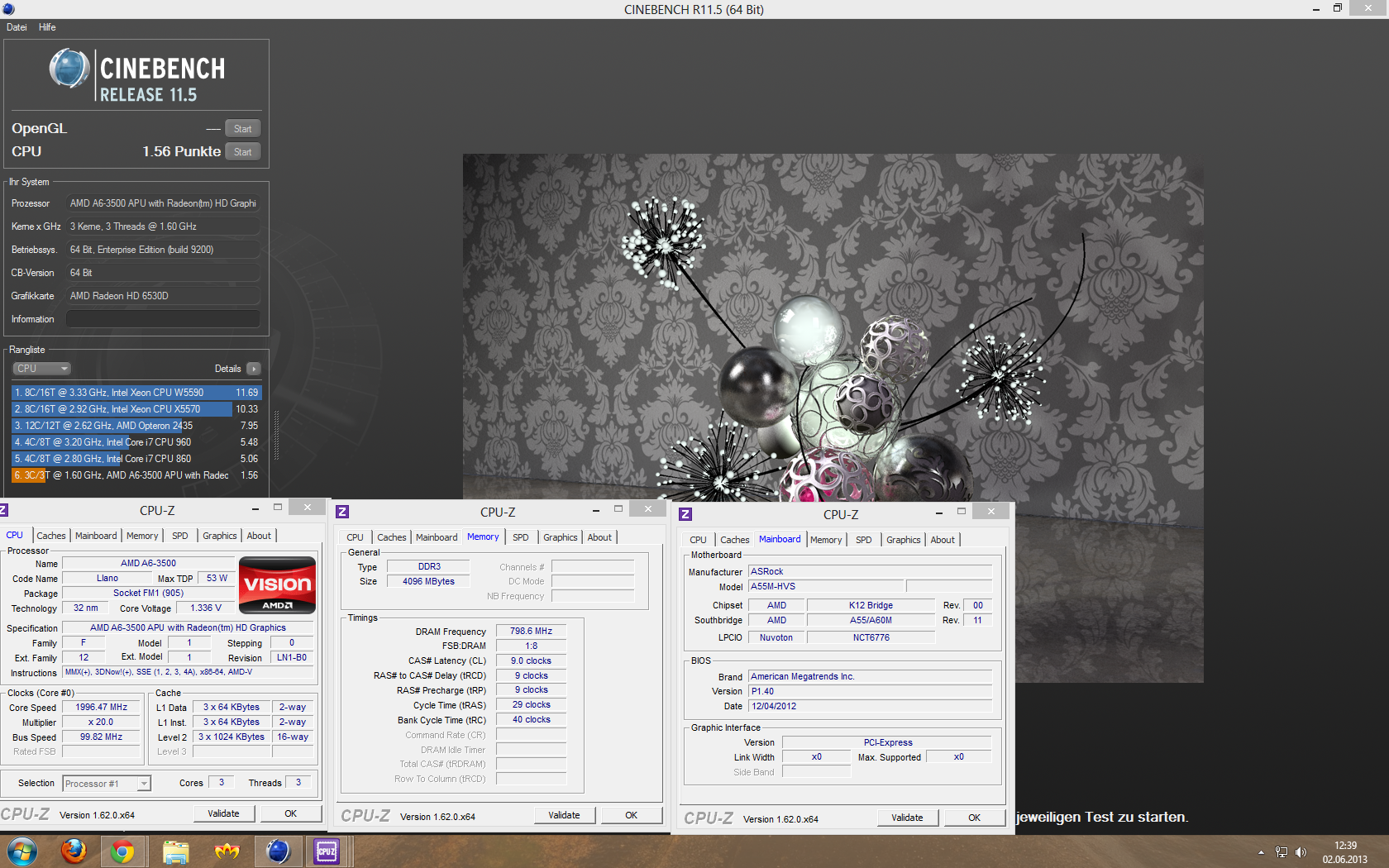The height and width of the screenshot is (868, 1389).
Task: Switch to Cinebench via taskbar icon
Action: (278, 851)
